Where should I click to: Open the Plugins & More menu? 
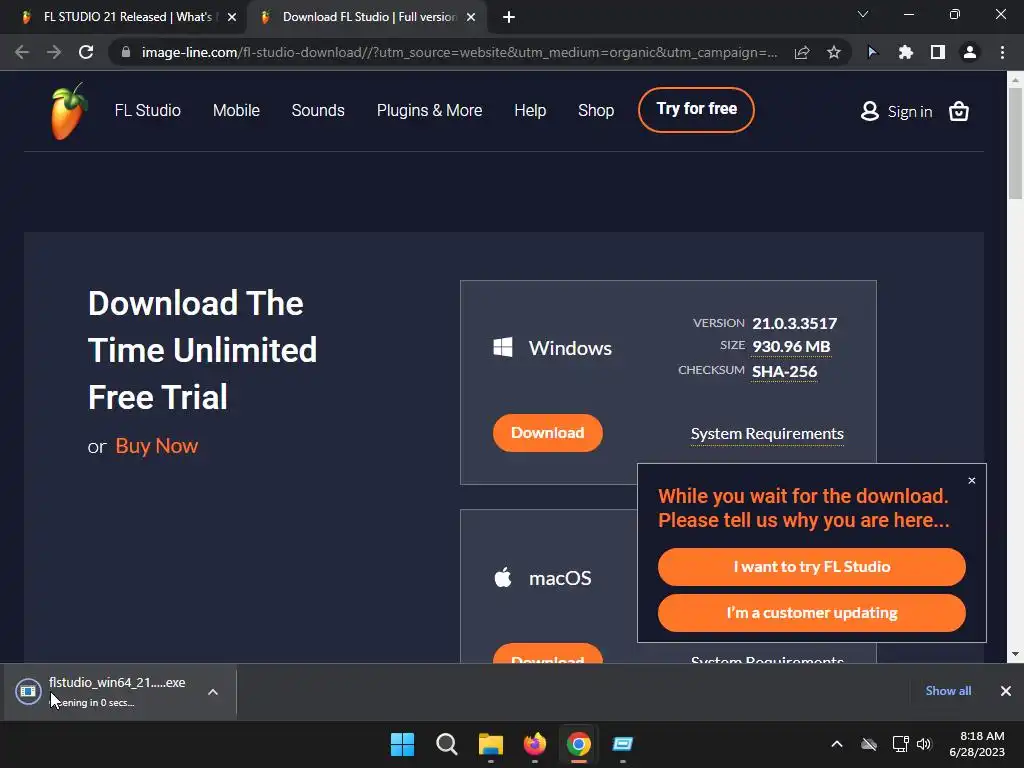click(x=430, y=110)
